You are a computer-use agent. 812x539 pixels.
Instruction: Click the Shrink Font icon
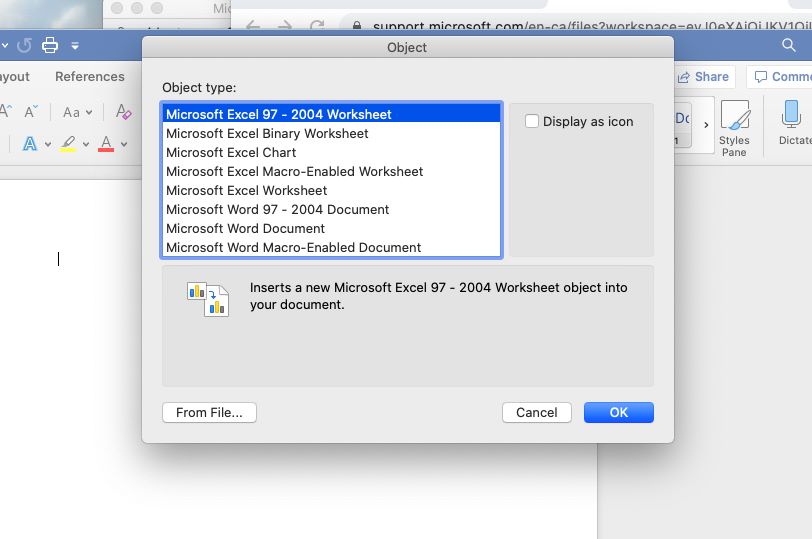point(31,111)
